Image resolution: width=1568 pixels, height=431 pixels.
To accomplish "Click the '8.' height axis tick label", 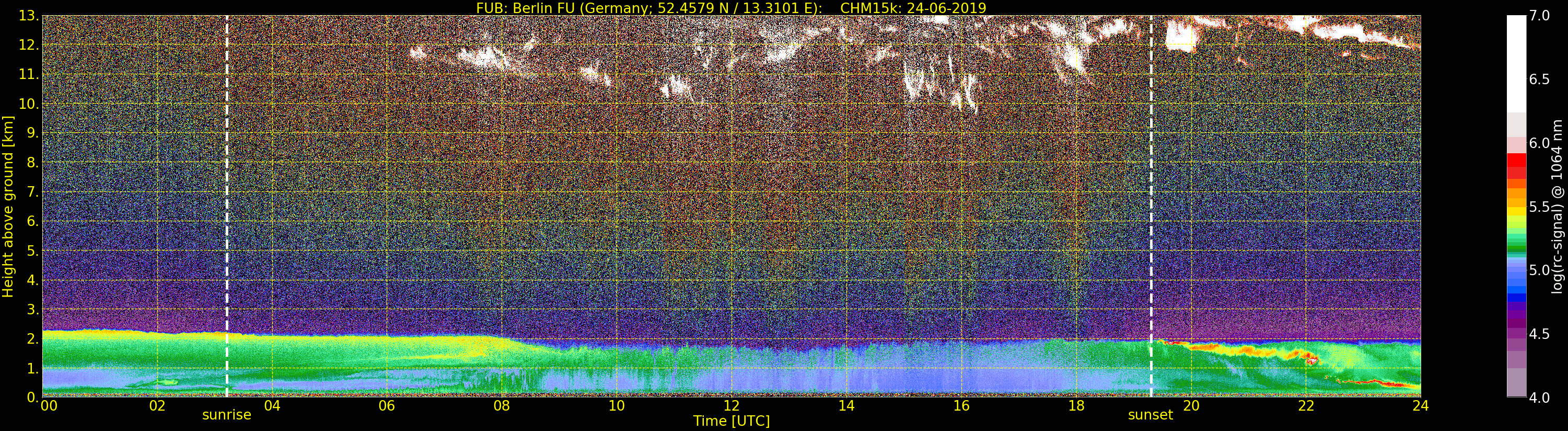I will 32,163.
